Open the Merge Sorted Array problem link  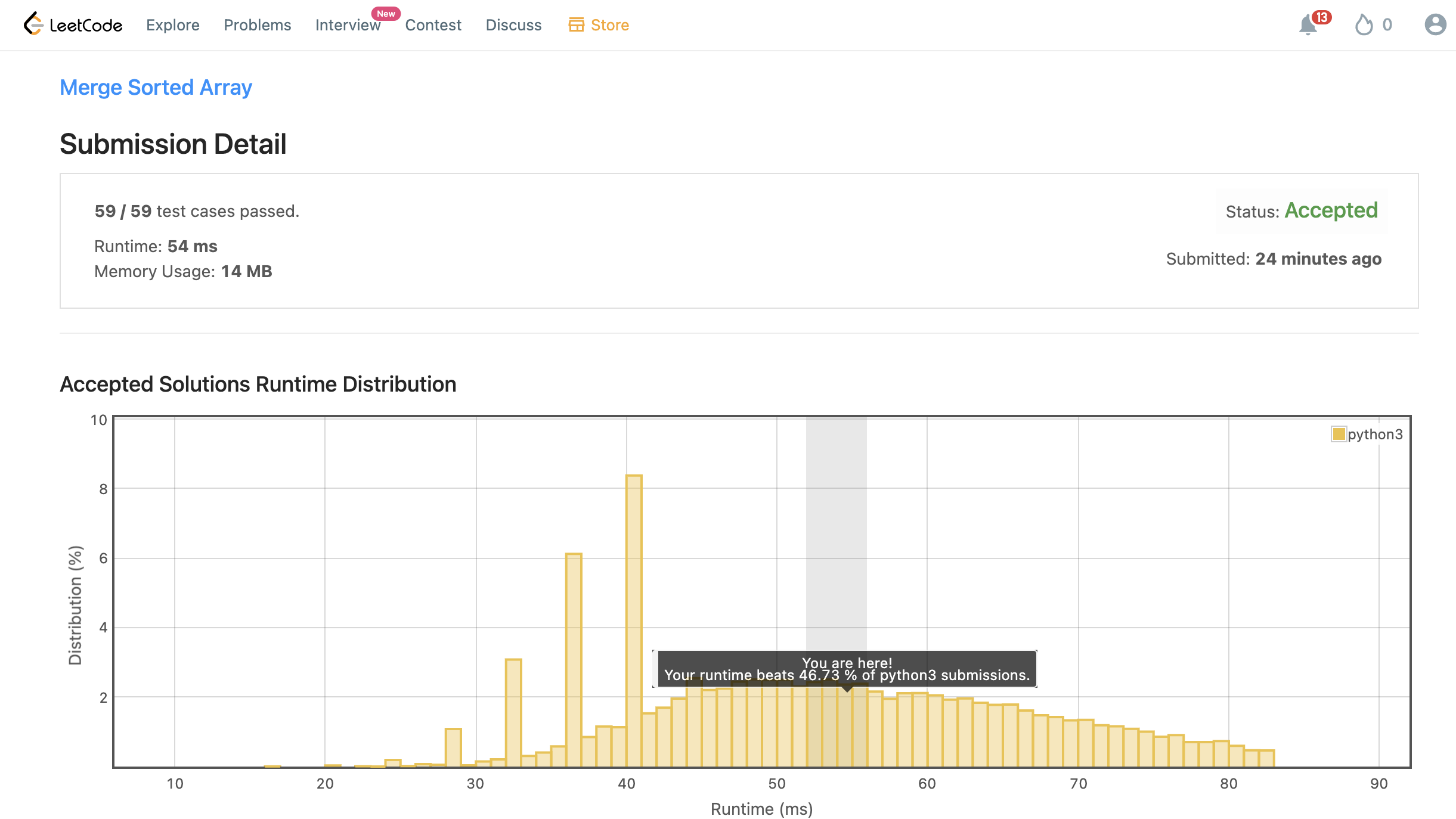click(x=156, y=88)
